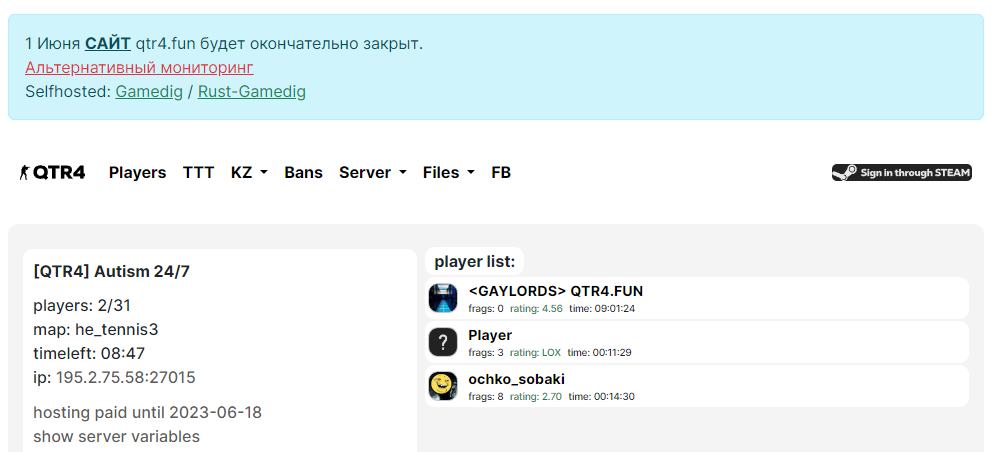Screen dimensions: 994x452
Task: Open the FB menu item
Action: [501, 172]
